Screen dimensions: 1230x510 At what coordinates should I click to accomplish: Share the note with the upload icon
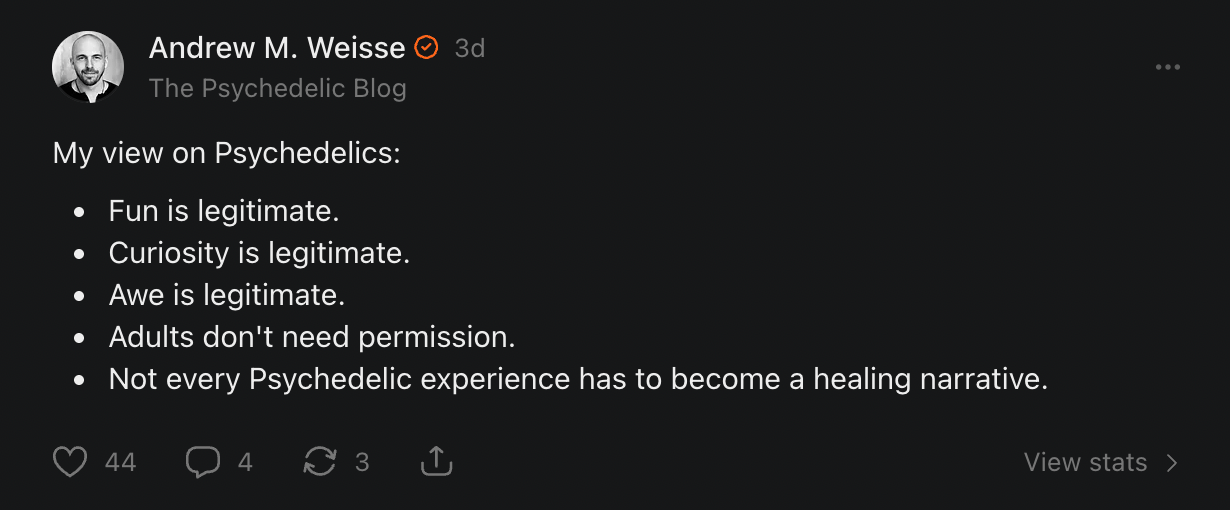tap(436, 461)
